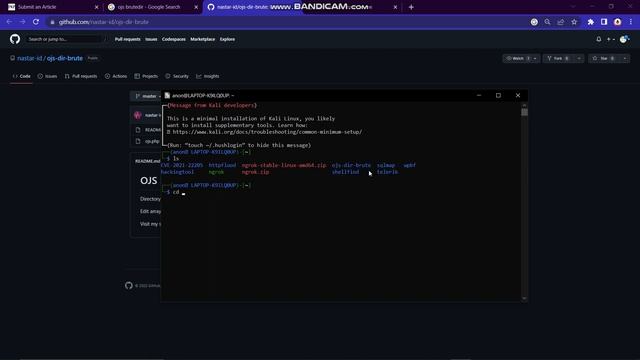This screenshot has width=640, height=360.
Task: Maximize the terminal window
Action: pyautogui.click(x=498, y=96)
